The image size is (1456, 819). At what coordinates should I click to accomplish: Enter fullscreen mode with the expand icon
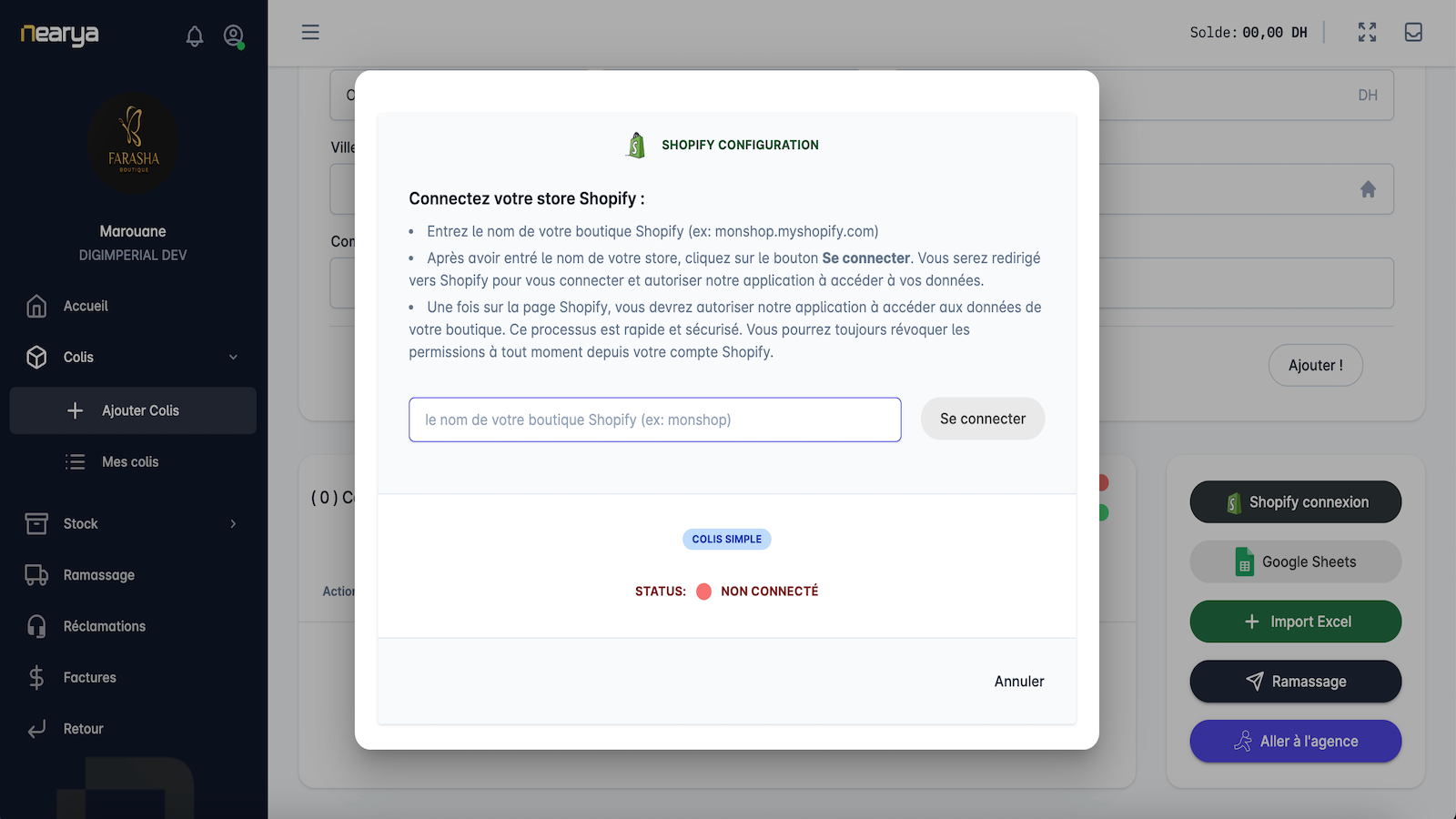[1367, 33]
